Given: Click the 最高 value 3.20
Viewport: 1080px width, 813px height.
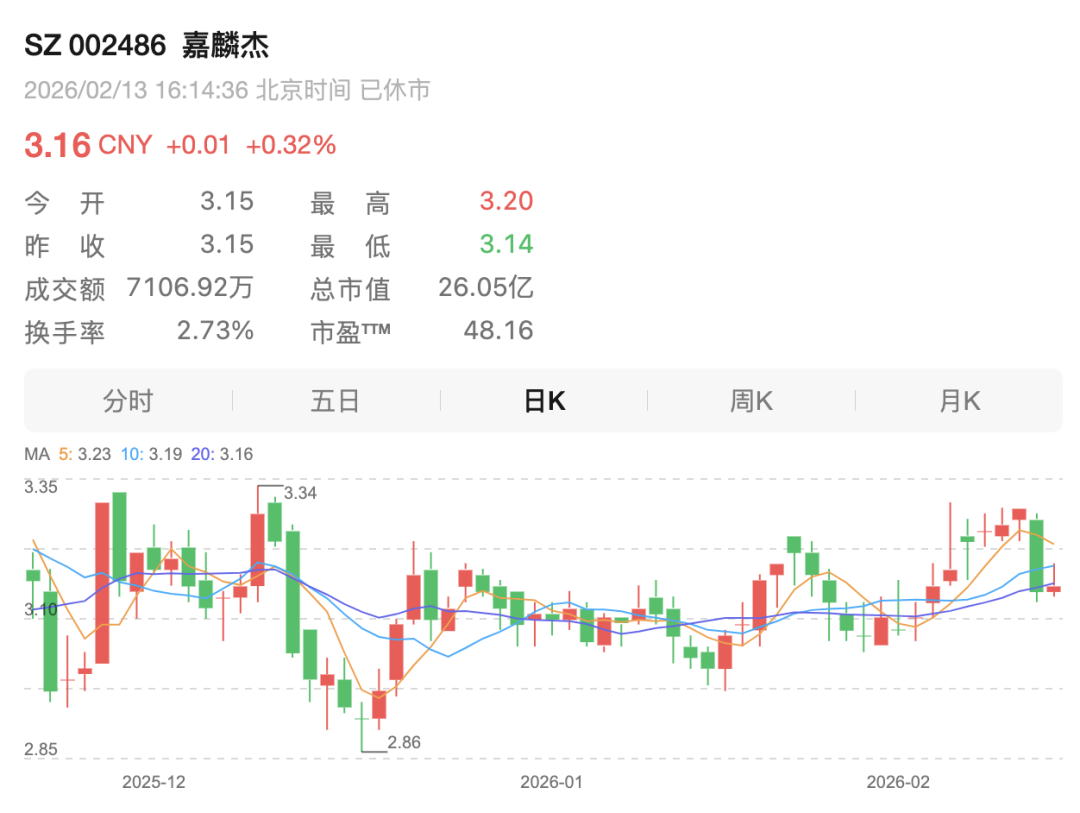Looking at the screenshot, I should pos(506,201).
